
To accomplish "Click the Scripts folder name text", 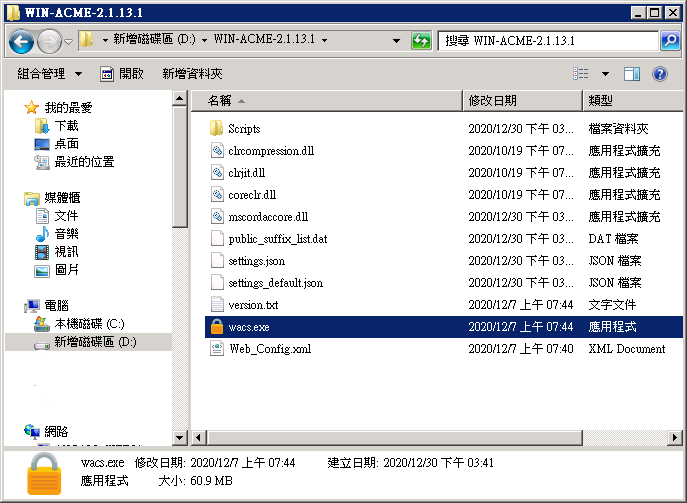I will click(x=244, y=129).
